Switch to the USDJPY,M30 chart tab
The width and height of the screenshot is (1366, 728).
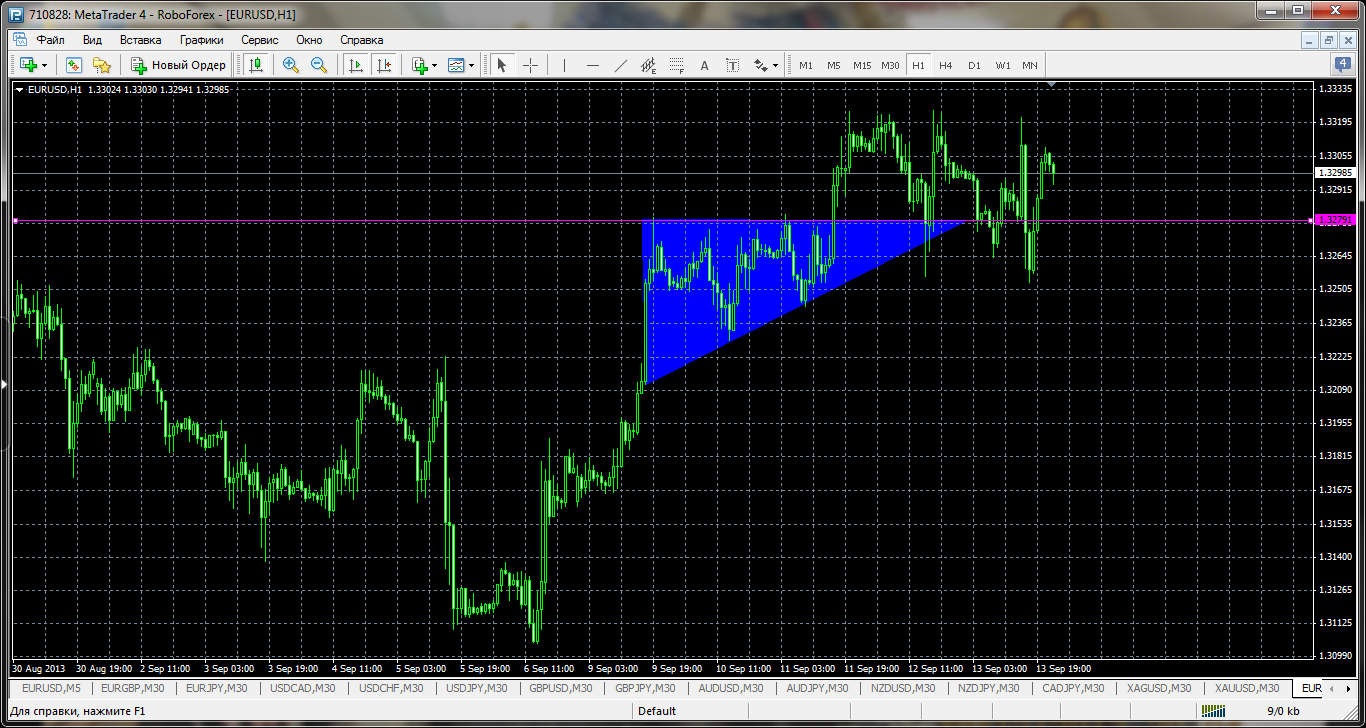click(476, 688)
